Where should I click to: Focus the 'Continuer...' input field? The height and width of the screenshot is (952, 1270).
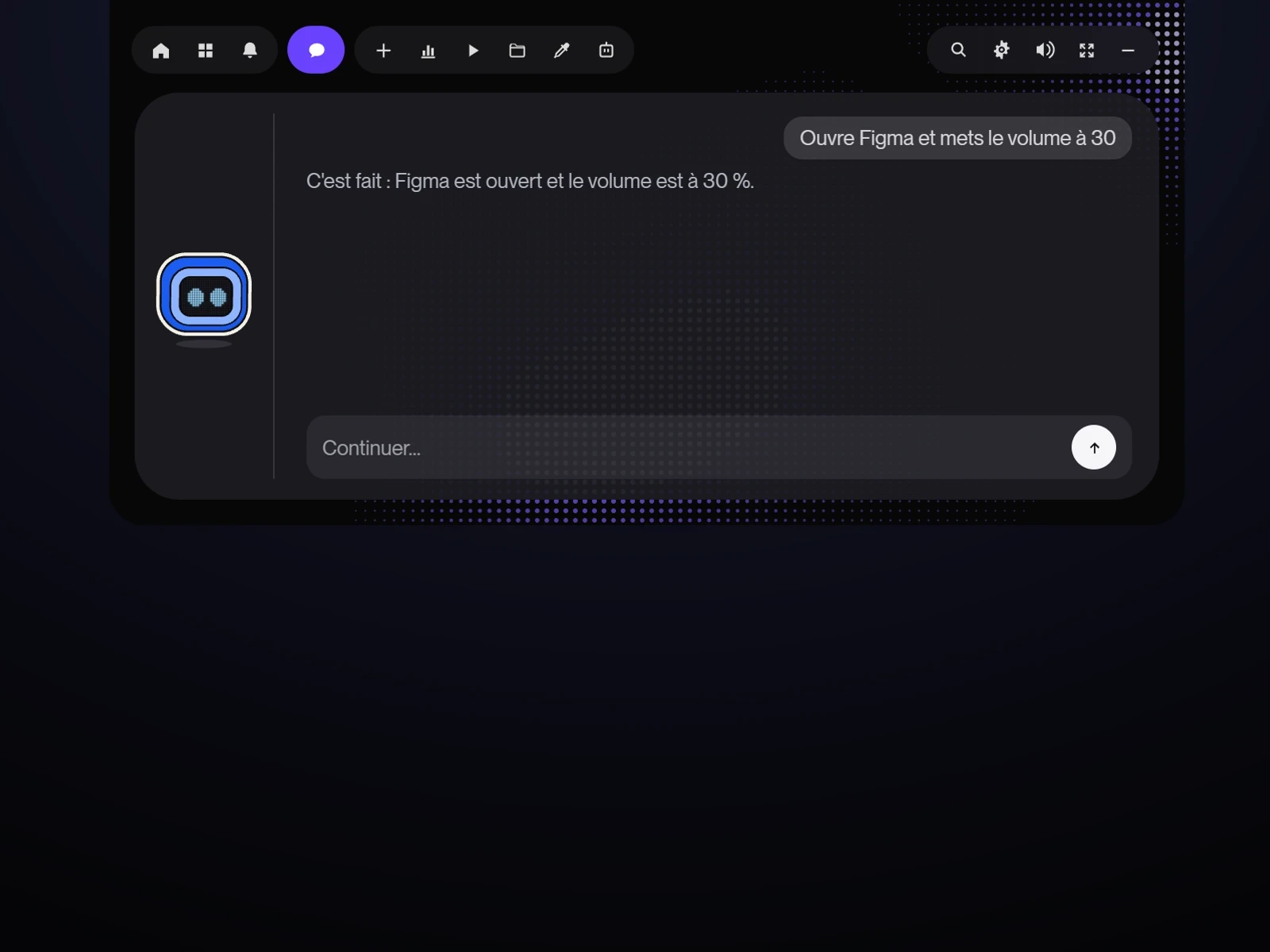coord(719,447)
